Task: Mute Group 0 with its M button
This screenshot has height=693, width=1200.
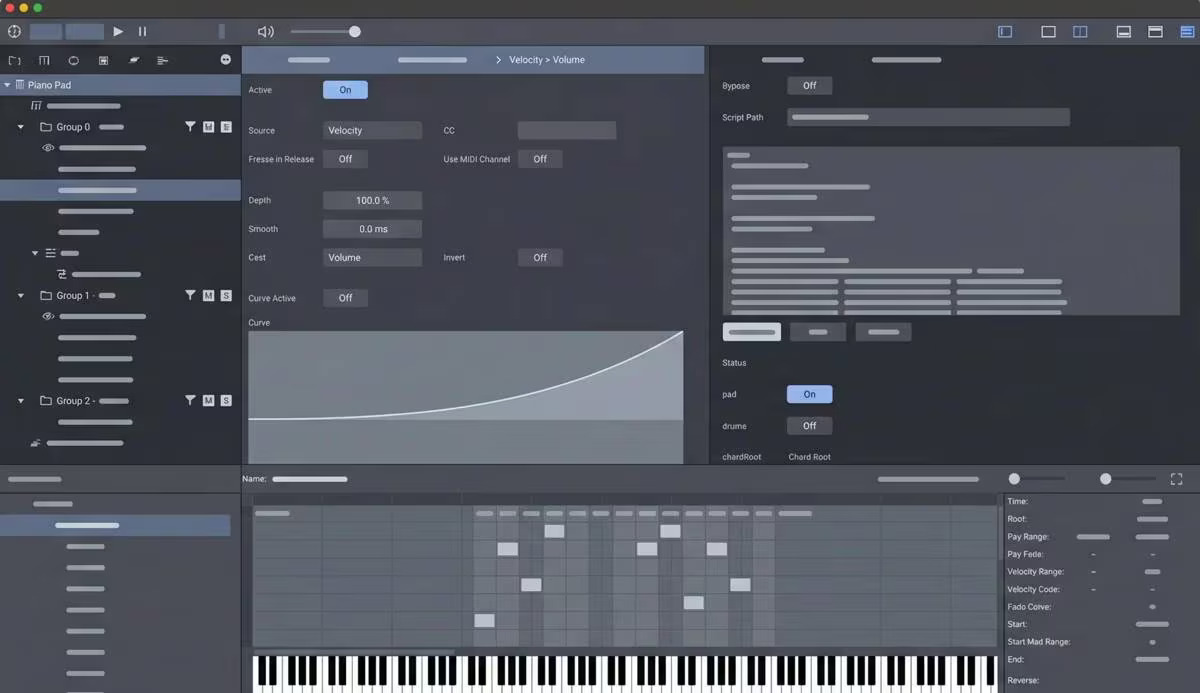Action: point(208,127)
